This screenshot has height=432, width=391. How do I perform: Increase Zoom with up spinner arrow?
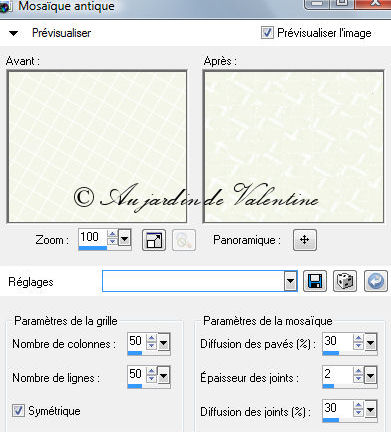coord(112,234)
